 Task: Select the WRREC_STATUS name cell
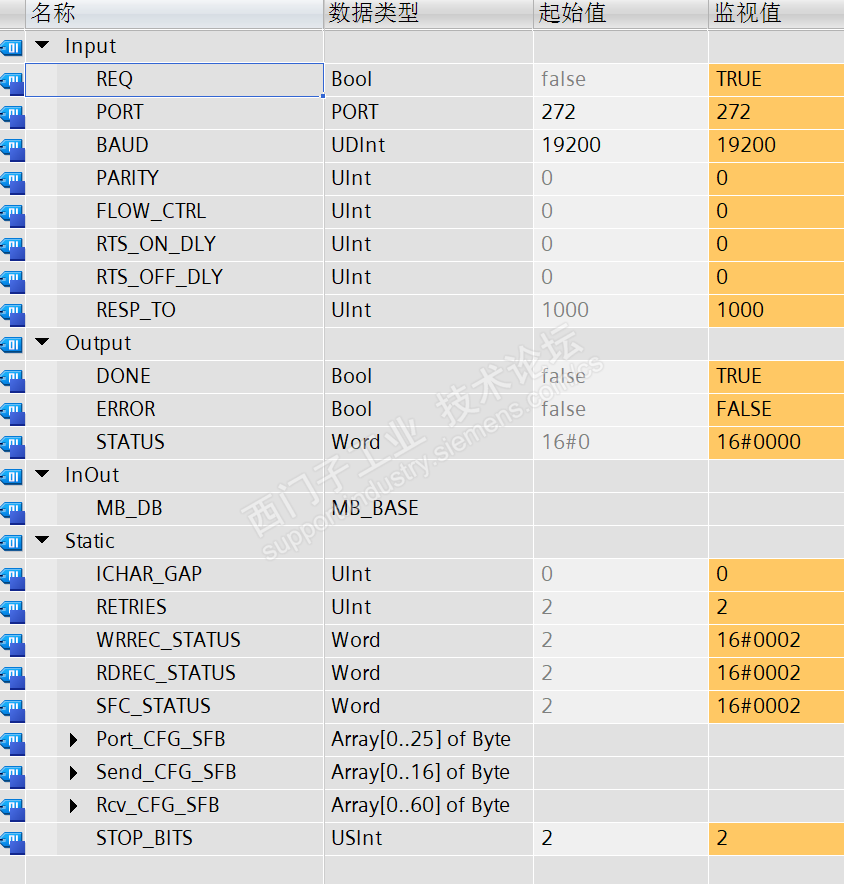(x=174, y=640)
